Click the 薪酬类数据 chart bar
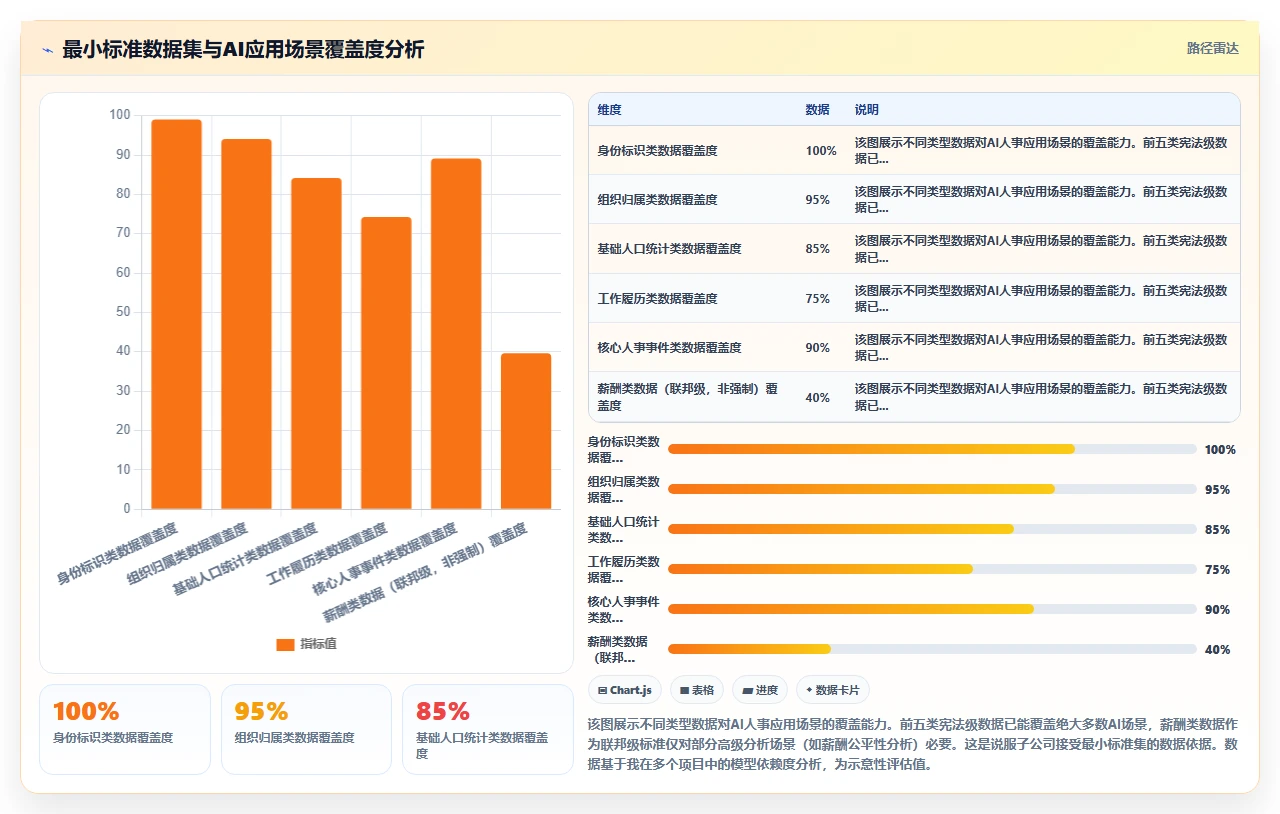1280x814 pixels. pyautogui.click(x=526, y=431)
